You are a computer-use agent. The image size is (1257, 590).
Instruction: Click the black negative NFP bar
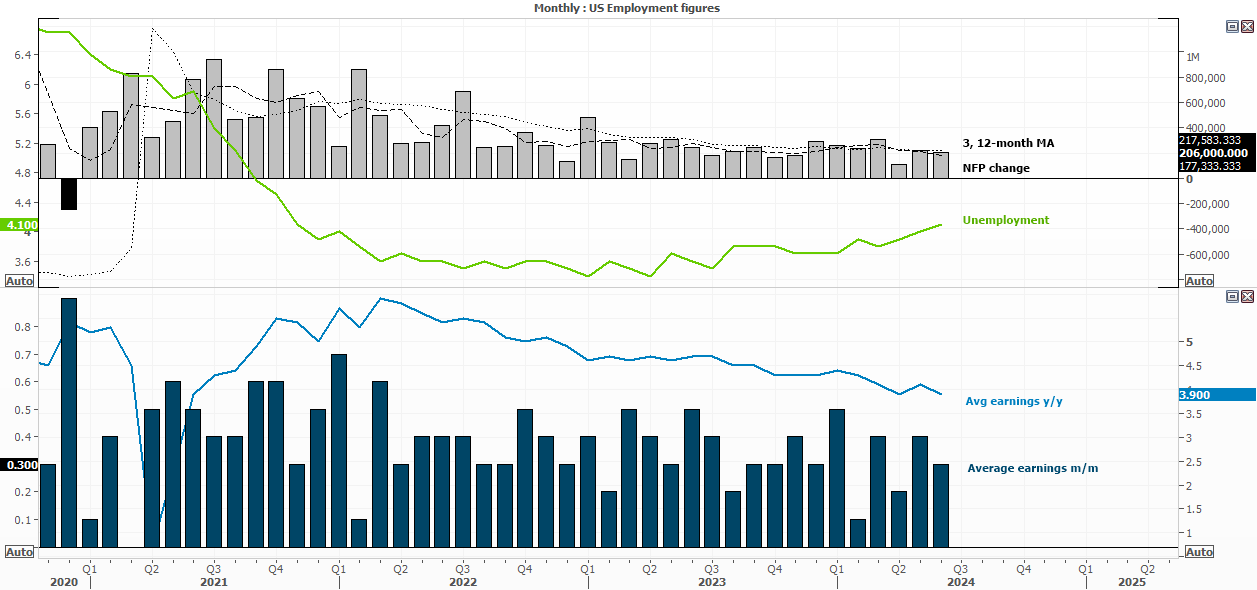click(68, 194)
